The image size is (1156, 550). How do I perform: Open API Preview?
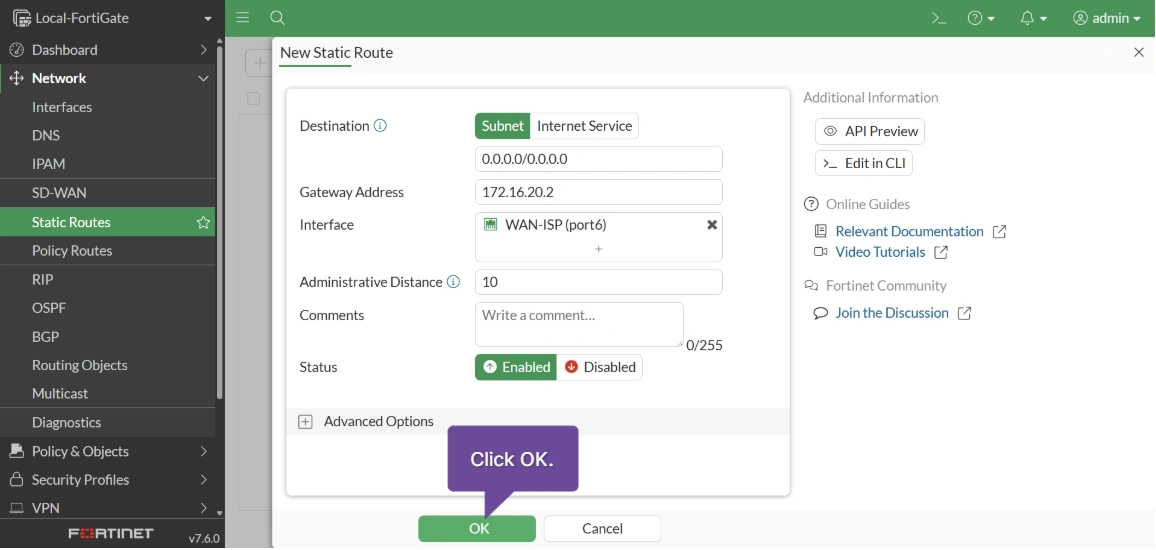click(870, 131)
